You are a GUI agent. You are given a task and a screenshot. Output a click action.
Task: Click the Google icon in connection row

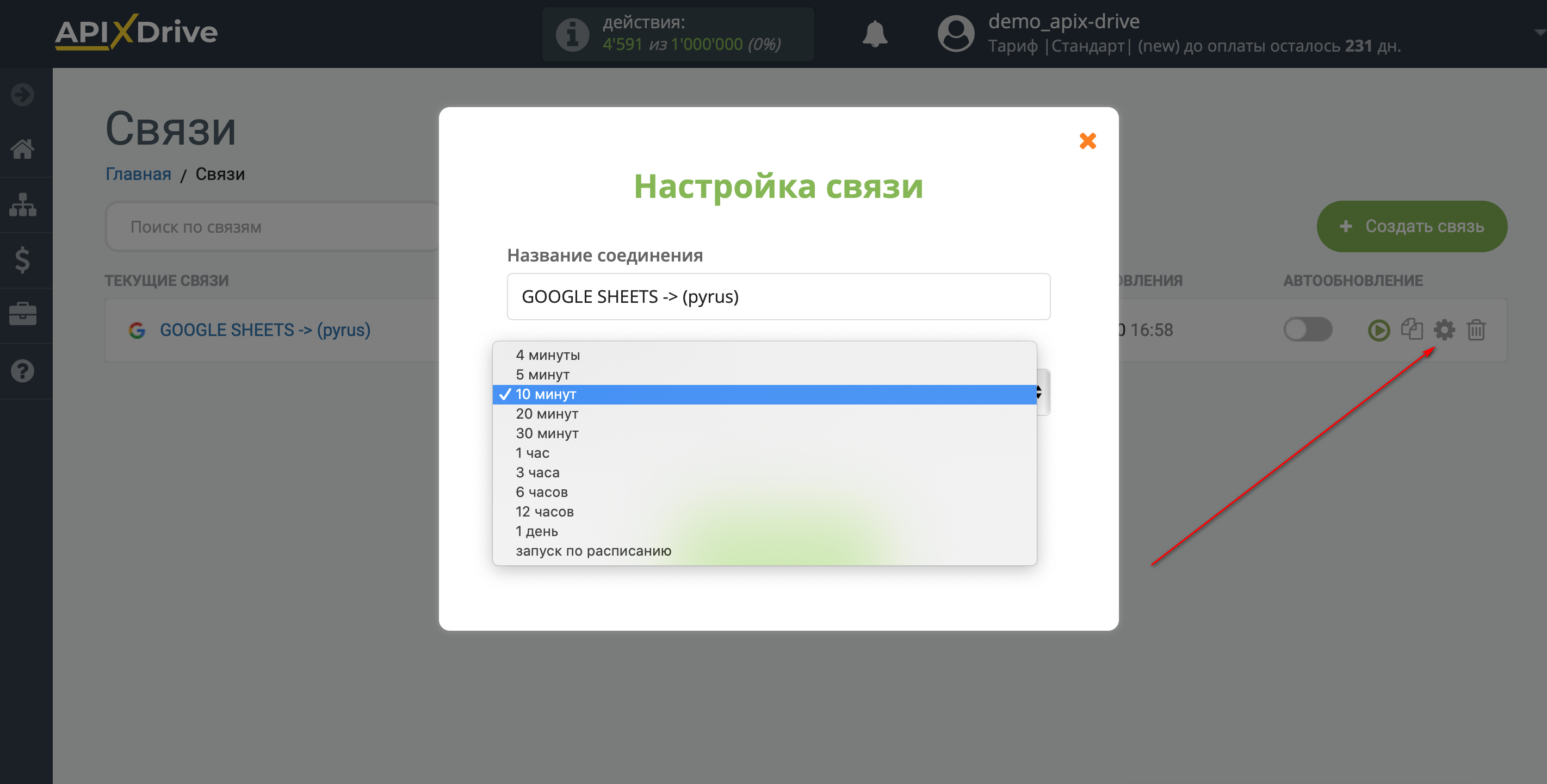tap(137, 330)
